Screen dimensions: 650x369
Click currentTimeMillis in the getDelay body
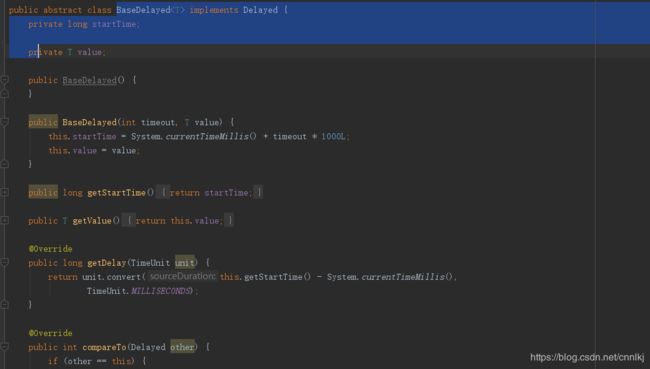(403, 277)
